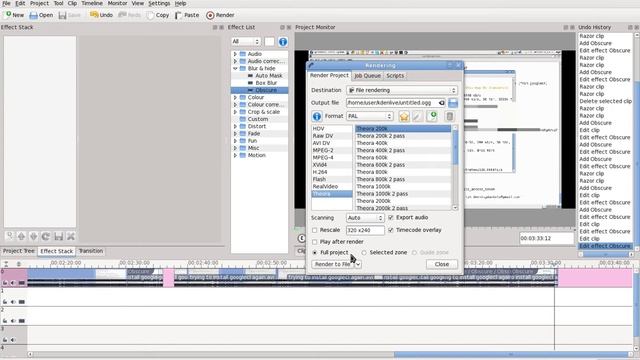This screenshot has width=640, height=360.
Task: Open the Settings menu
Action: pyautogui.click(x=159, y=3)
